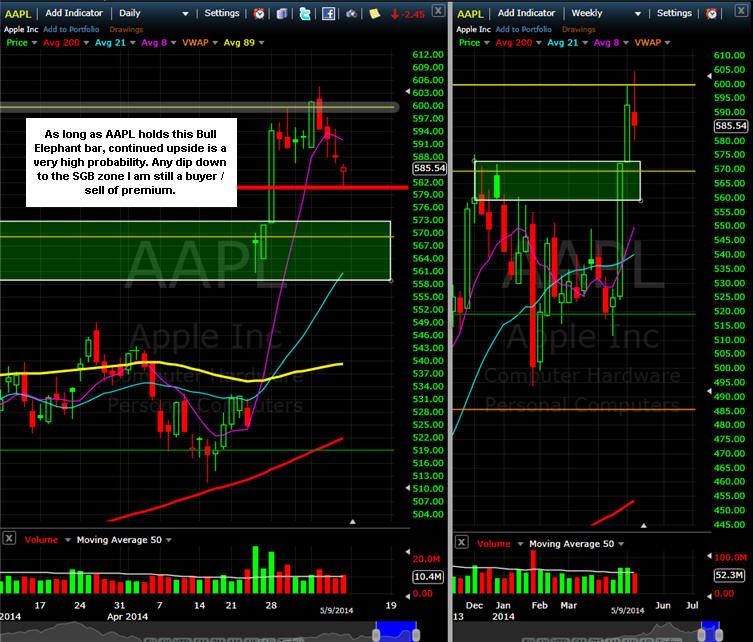Close the Daily chart panel with X
753x642 pixels.
438,11
